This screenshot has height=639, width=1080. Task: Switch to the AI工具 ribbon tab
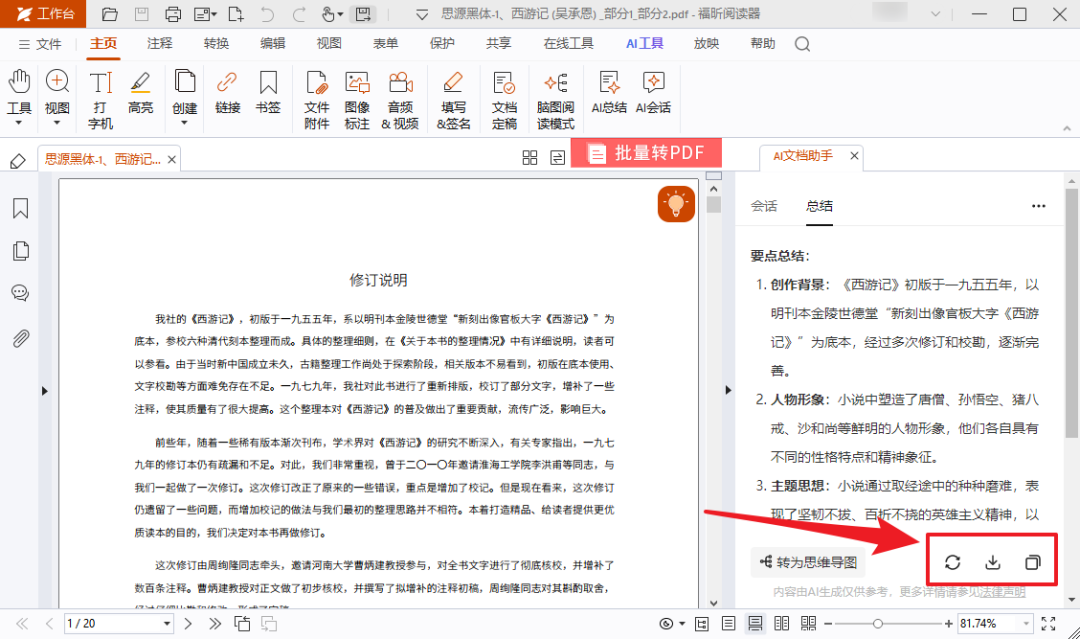point(645,43)
